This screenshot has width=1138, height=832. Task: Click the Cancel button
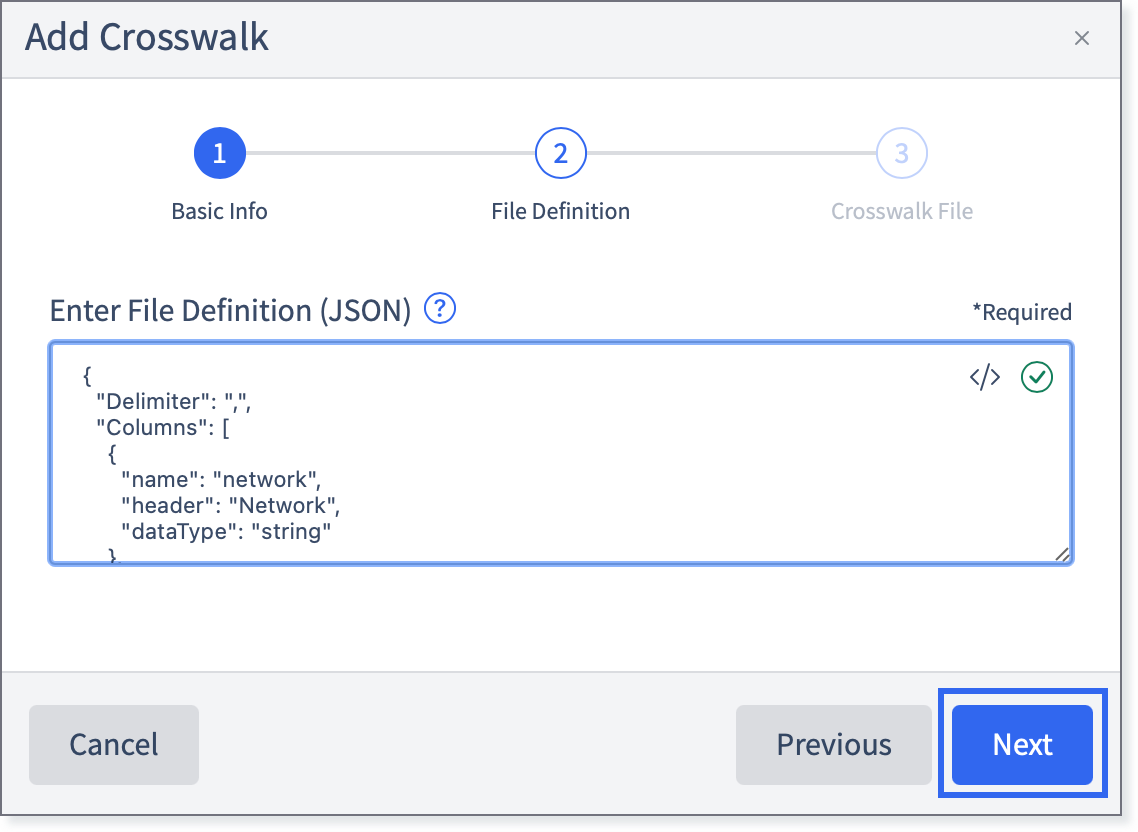114,744
